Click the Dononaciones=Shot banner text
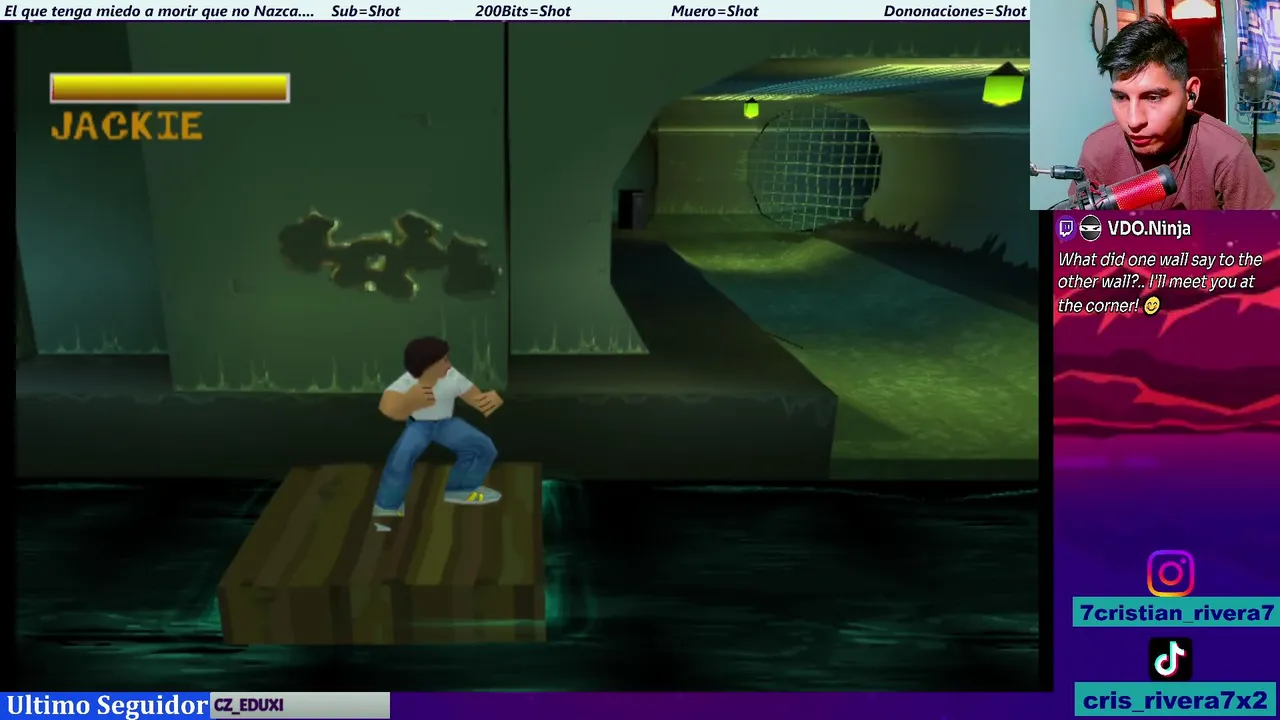Viewport: 1280px width, 720px height. click(x=955, y=11)
